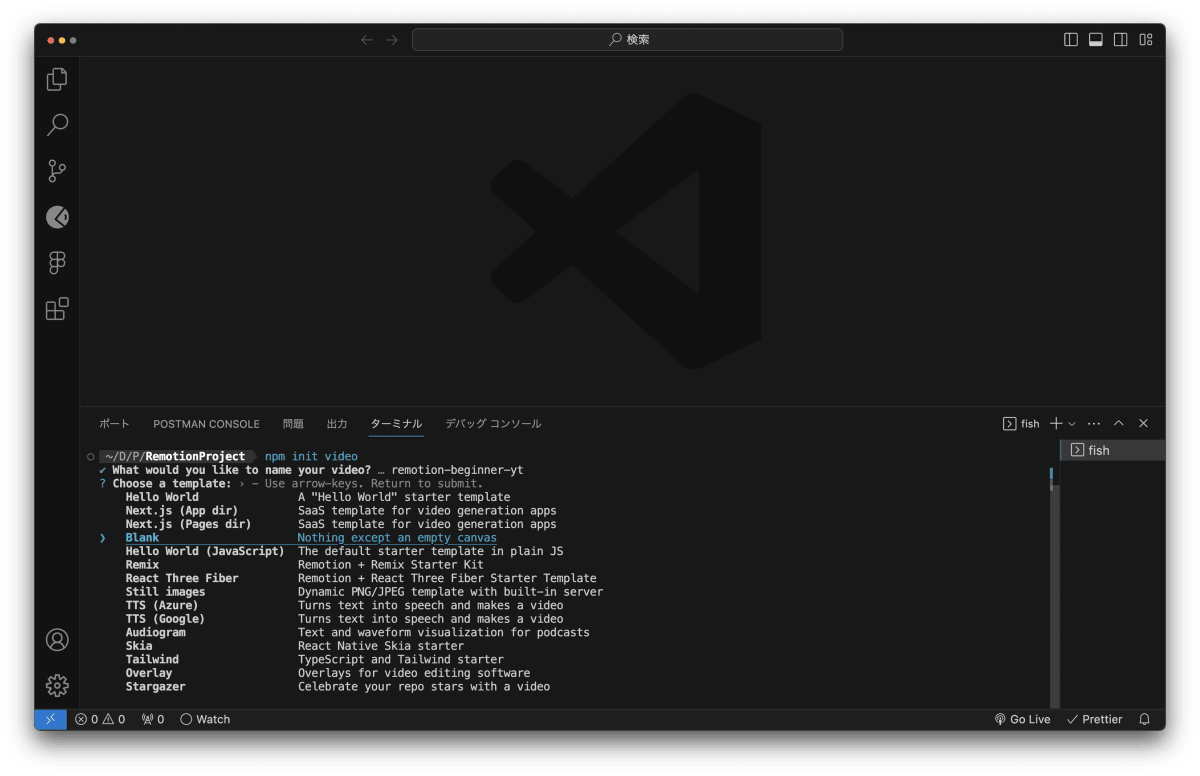The image size is (1200, 776).
Task: Toggle the secondary side bar layout
Action: click(1121, 40)
